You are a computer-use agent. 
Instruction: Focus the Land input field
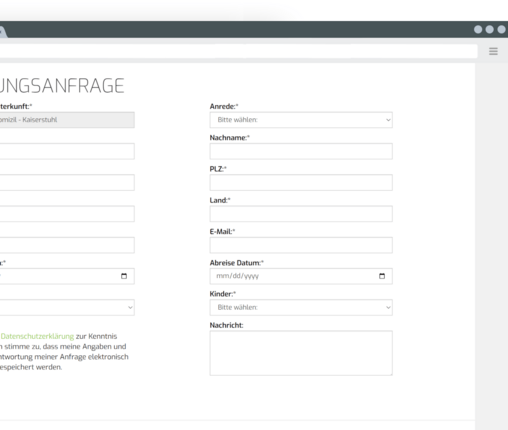coord(301,214)
